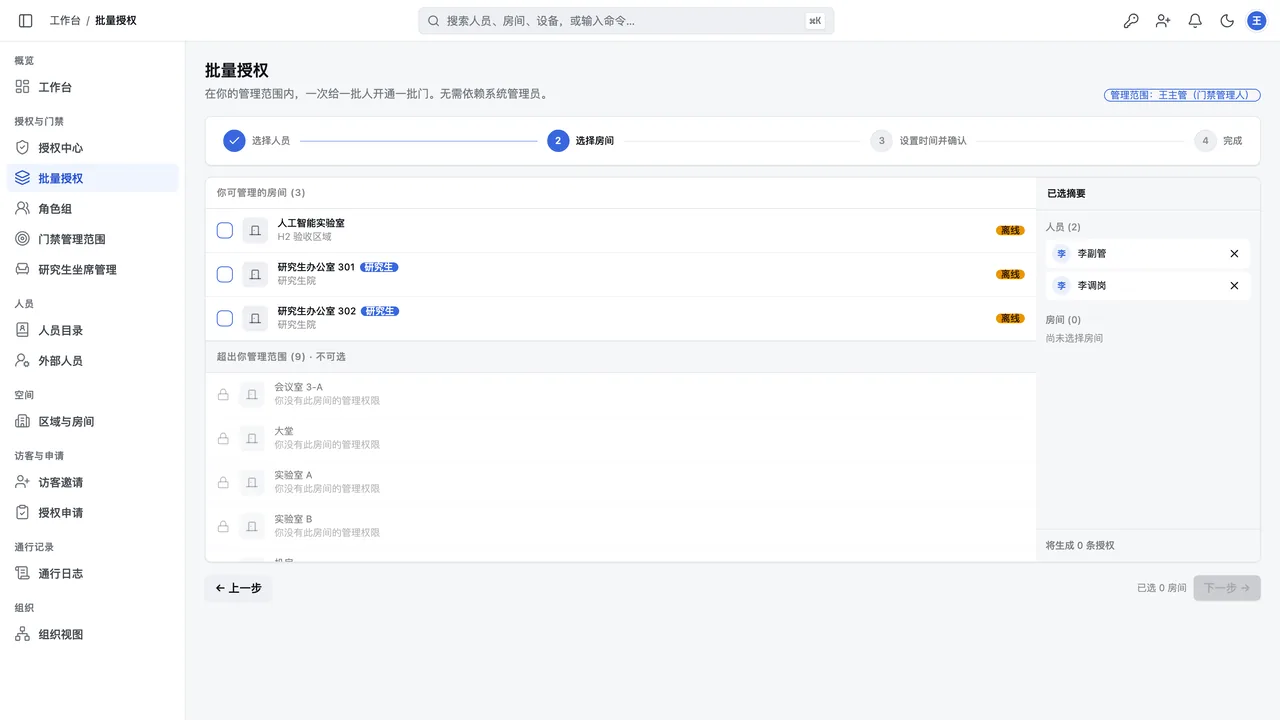
Task: Click the lock icon beside 实验室 A
Action: (224, 482)
